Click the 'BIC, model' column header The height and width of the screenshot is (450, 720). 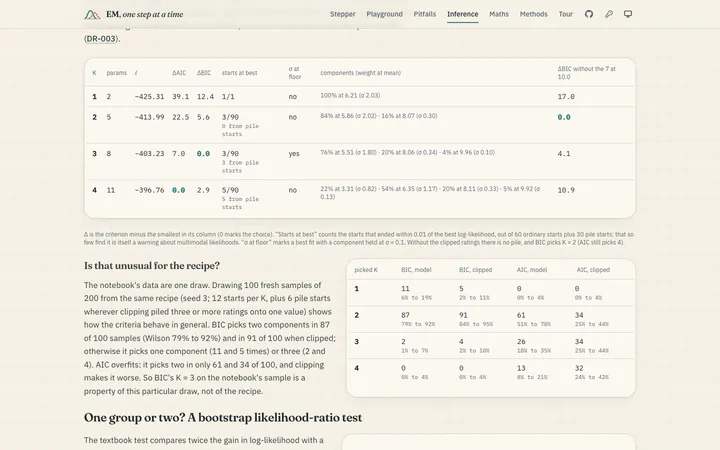pos(416,270)
